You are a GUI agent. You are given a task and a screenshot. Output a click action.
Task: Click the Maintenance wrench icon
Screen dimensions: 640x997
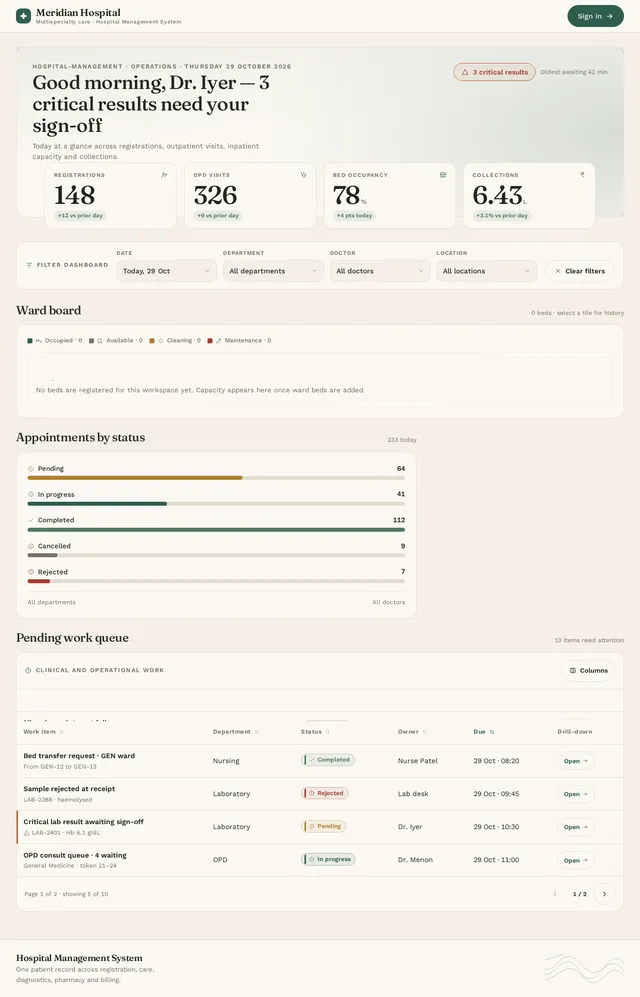click(219, 341)
